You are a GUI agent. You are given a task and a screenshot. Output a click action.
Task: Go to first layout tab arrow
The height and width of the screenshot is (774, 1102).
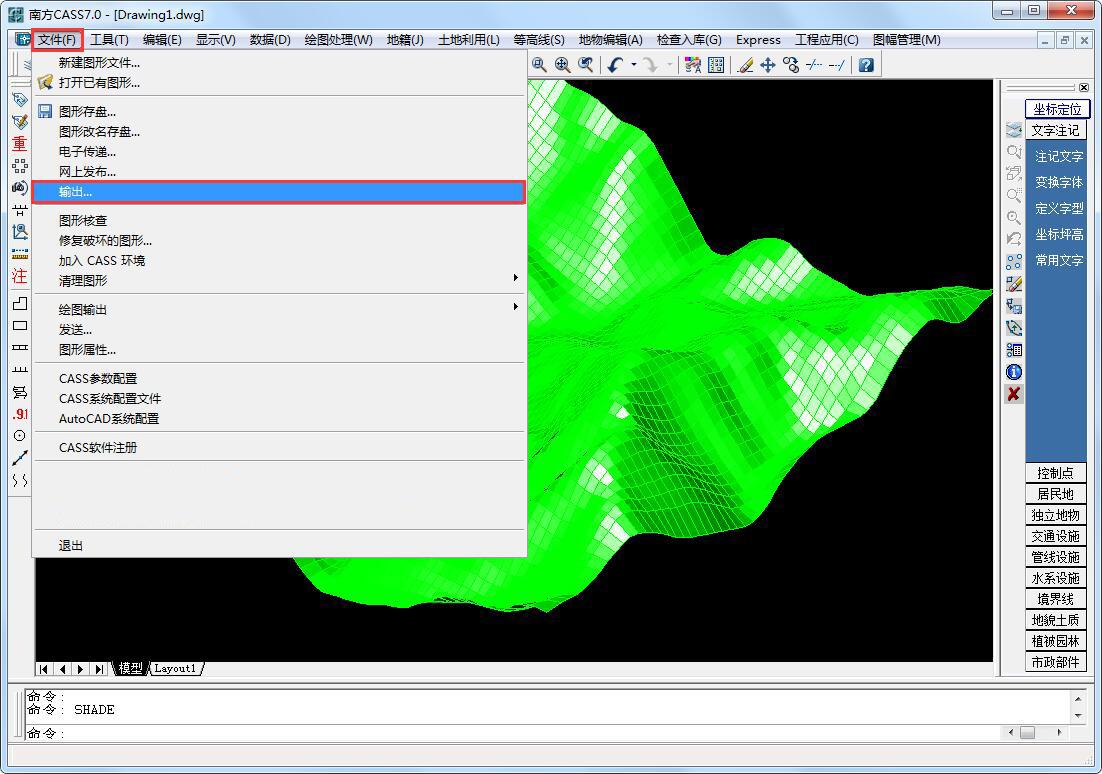point(44,669)
